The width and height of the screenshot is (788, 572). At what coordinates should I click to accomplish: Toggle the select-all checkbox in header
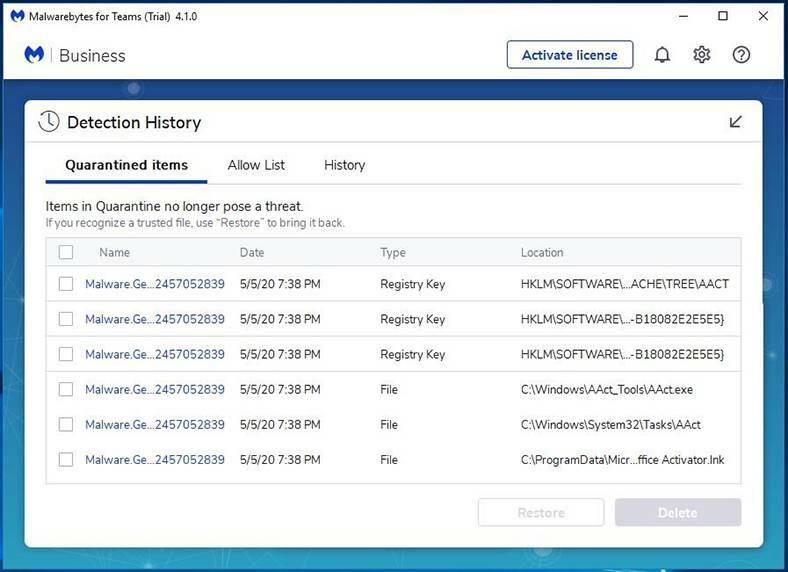coord(66,252)
